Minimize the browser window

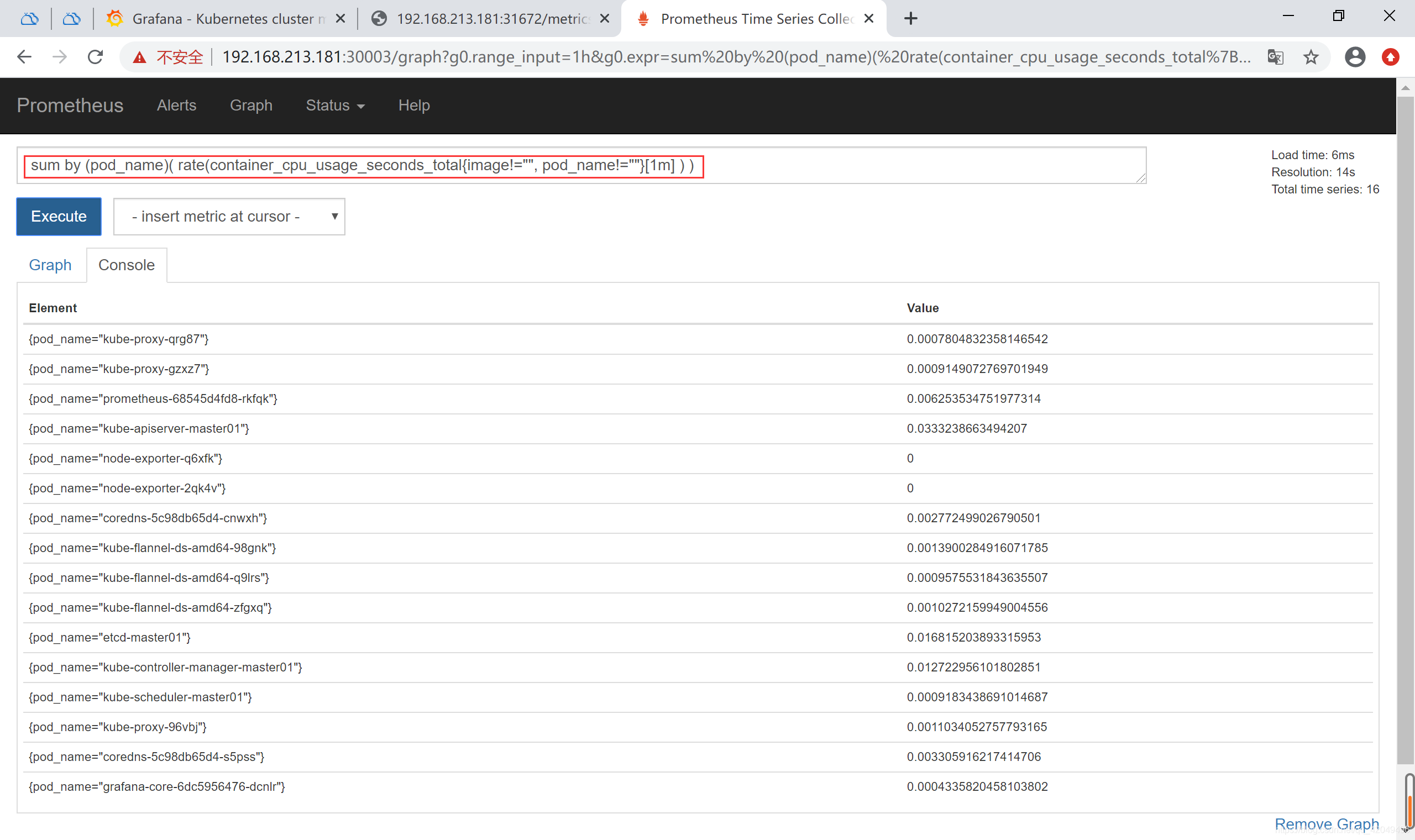[x=1288, y=16]
